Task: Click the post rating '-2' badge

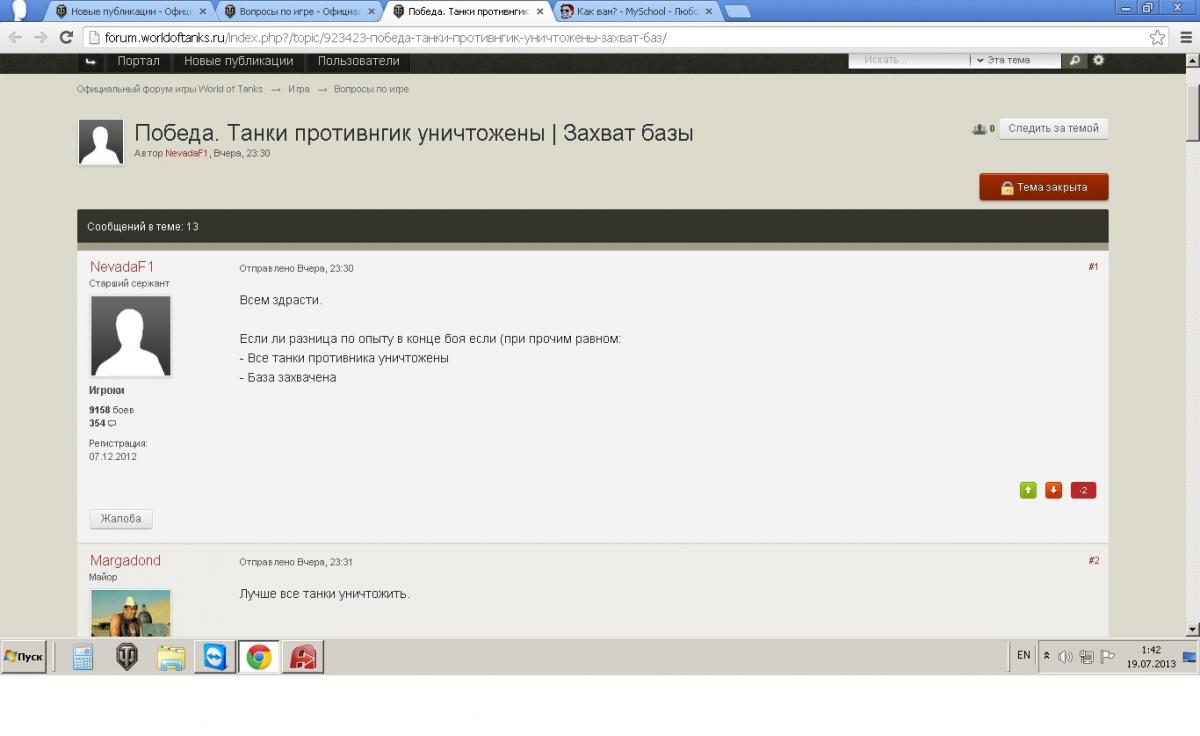Action: coord(1083,490)
